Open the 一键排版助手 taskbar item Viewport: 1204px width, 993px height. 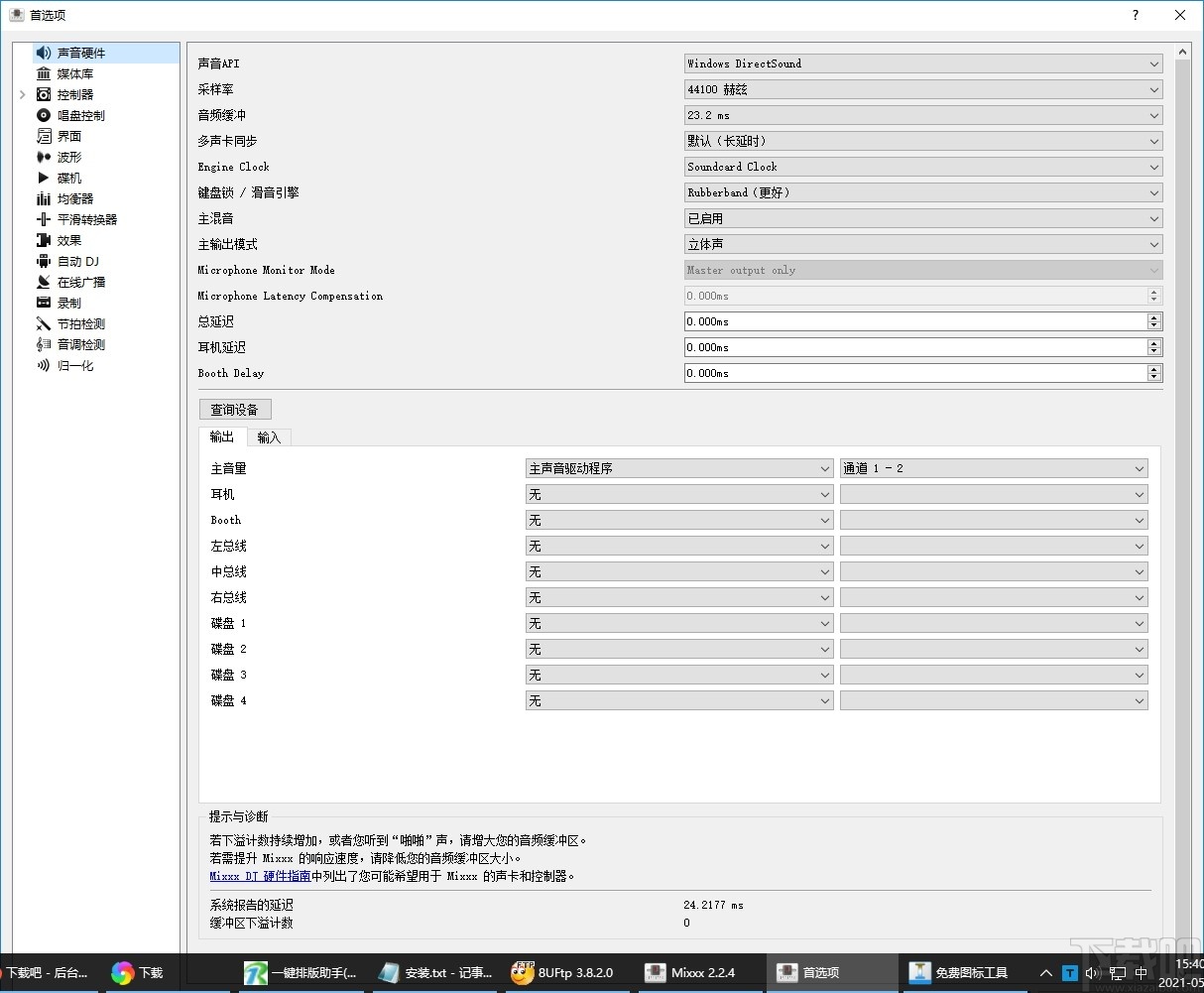[301, 972]
